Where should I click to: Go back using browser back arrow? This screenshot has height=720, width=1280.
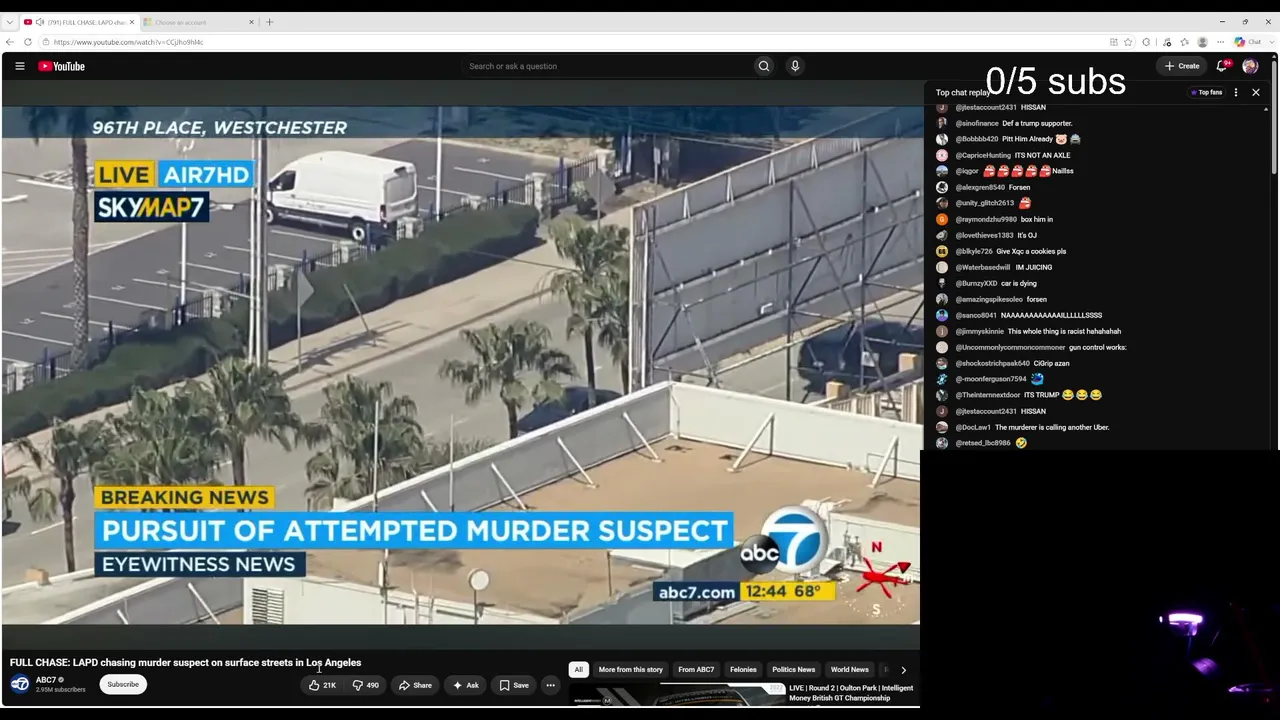[10, 42]
